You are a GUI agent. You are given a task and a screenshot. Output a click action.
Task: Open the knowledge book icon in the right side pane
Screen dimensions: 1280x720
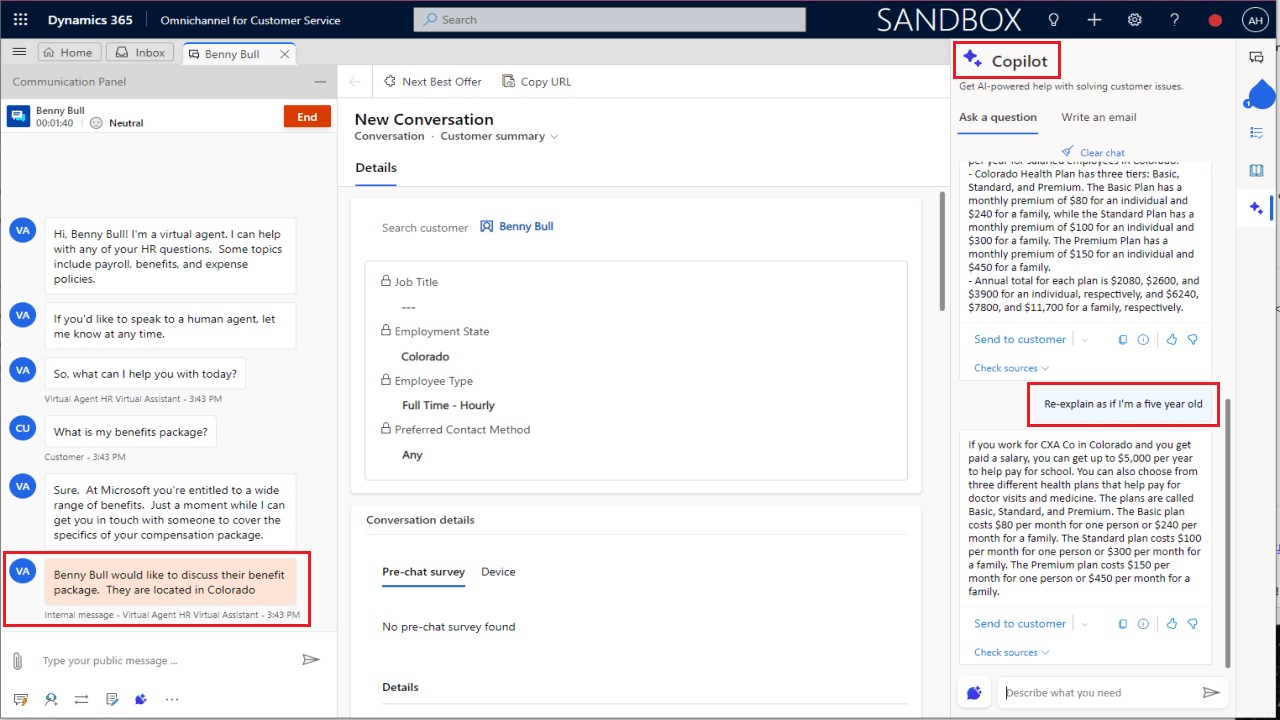coord(1257,170)
